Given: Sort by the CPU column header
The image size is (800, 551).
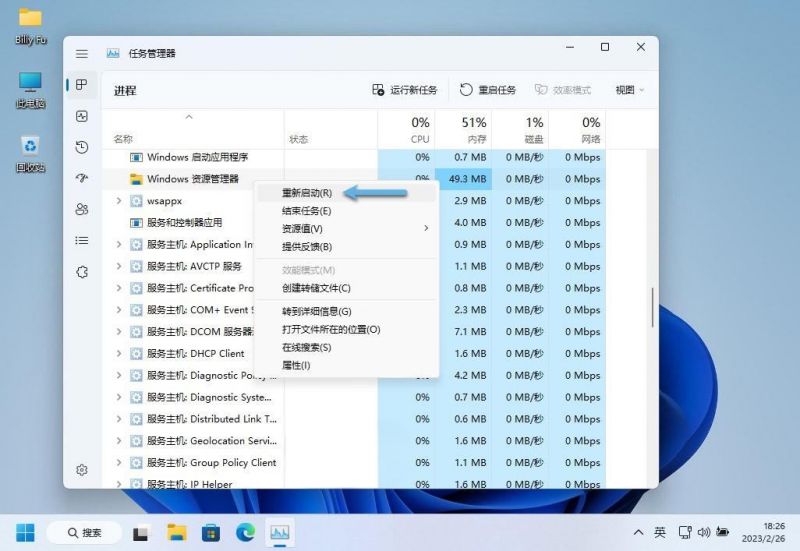Looking at the screenshot, I should [x=420, y=139].
